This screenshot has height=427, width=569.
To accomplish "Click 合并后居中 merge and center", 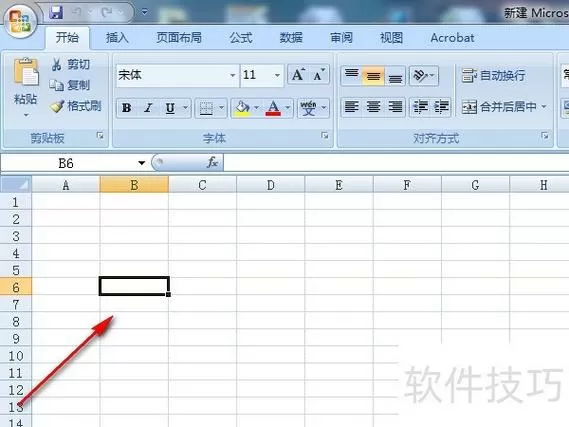I will point(499,107).
